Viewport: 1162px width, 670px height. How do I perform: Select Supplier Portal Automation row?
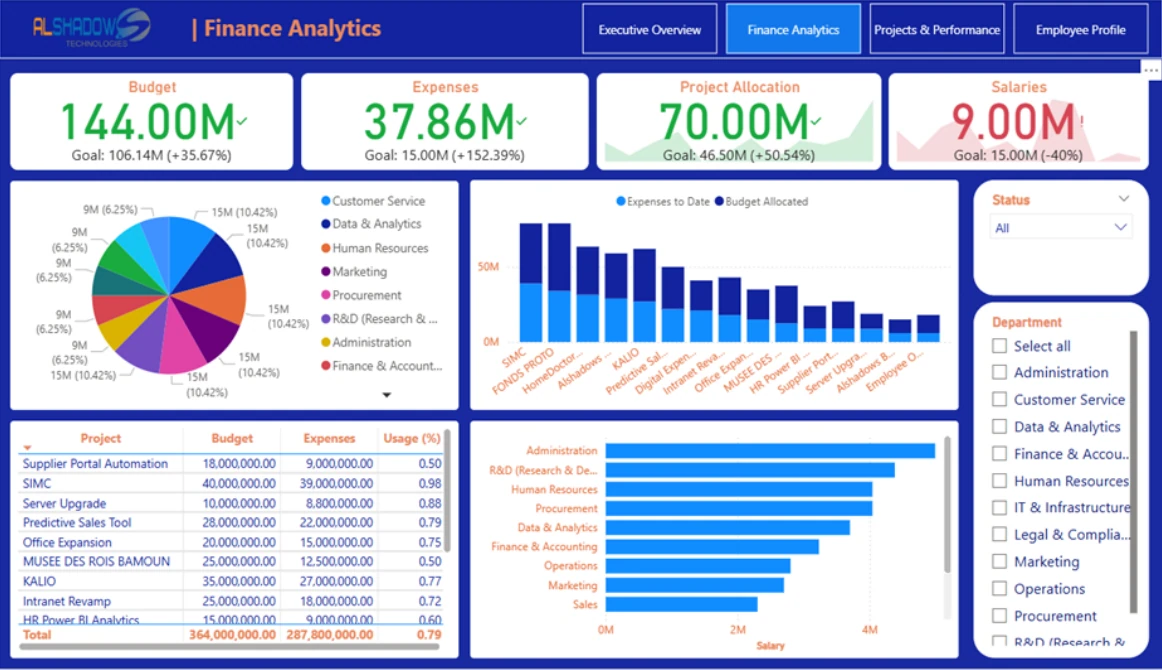tap(231, 464)
